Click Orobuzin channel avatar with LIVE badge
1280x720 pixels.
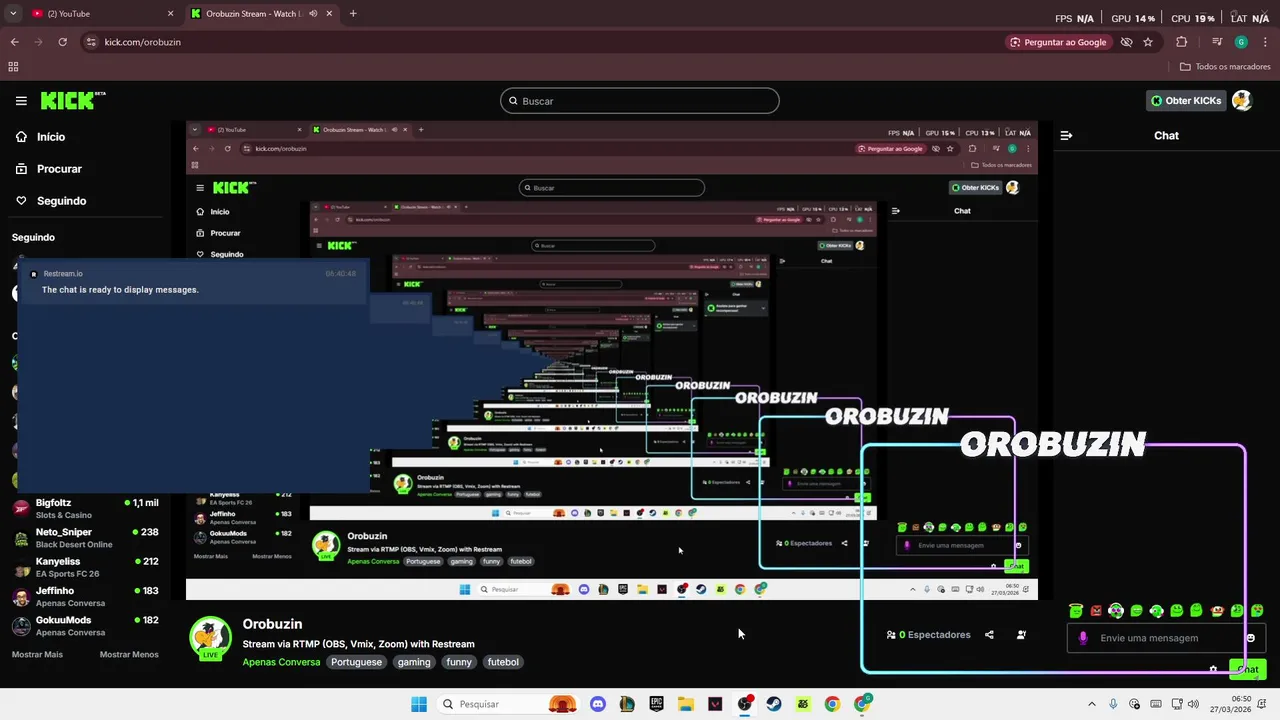tap(210, 638)
